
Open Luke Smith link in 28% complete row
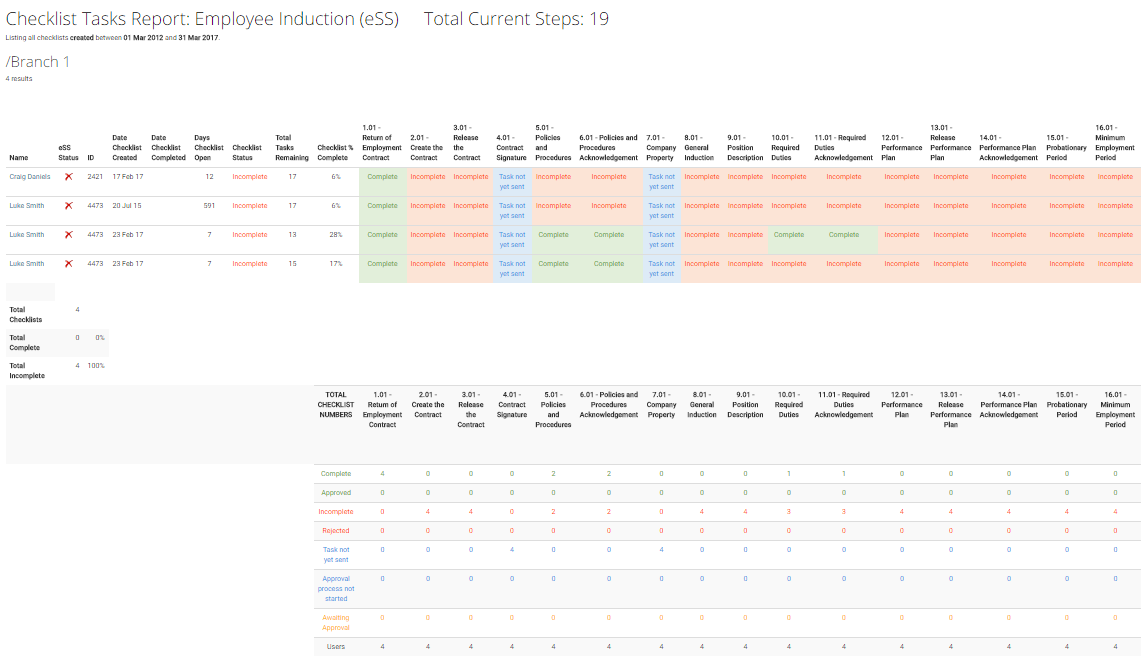27,235
